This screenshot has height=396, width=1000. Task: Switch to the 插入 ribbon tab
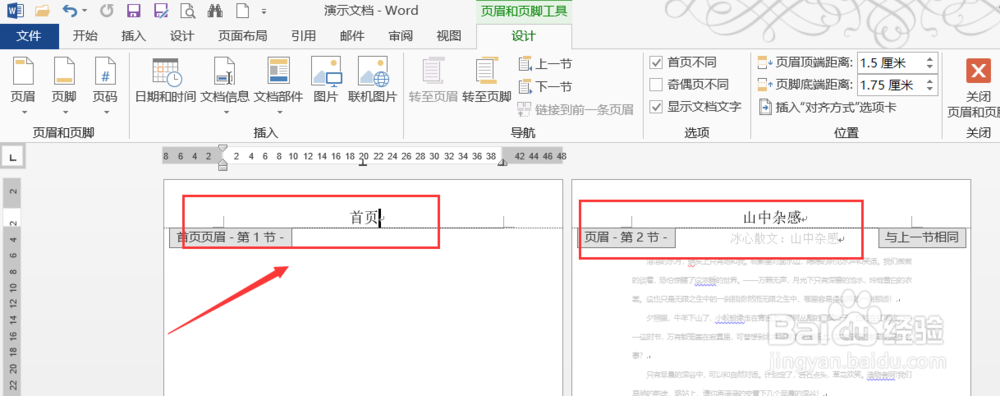point(134,36)
